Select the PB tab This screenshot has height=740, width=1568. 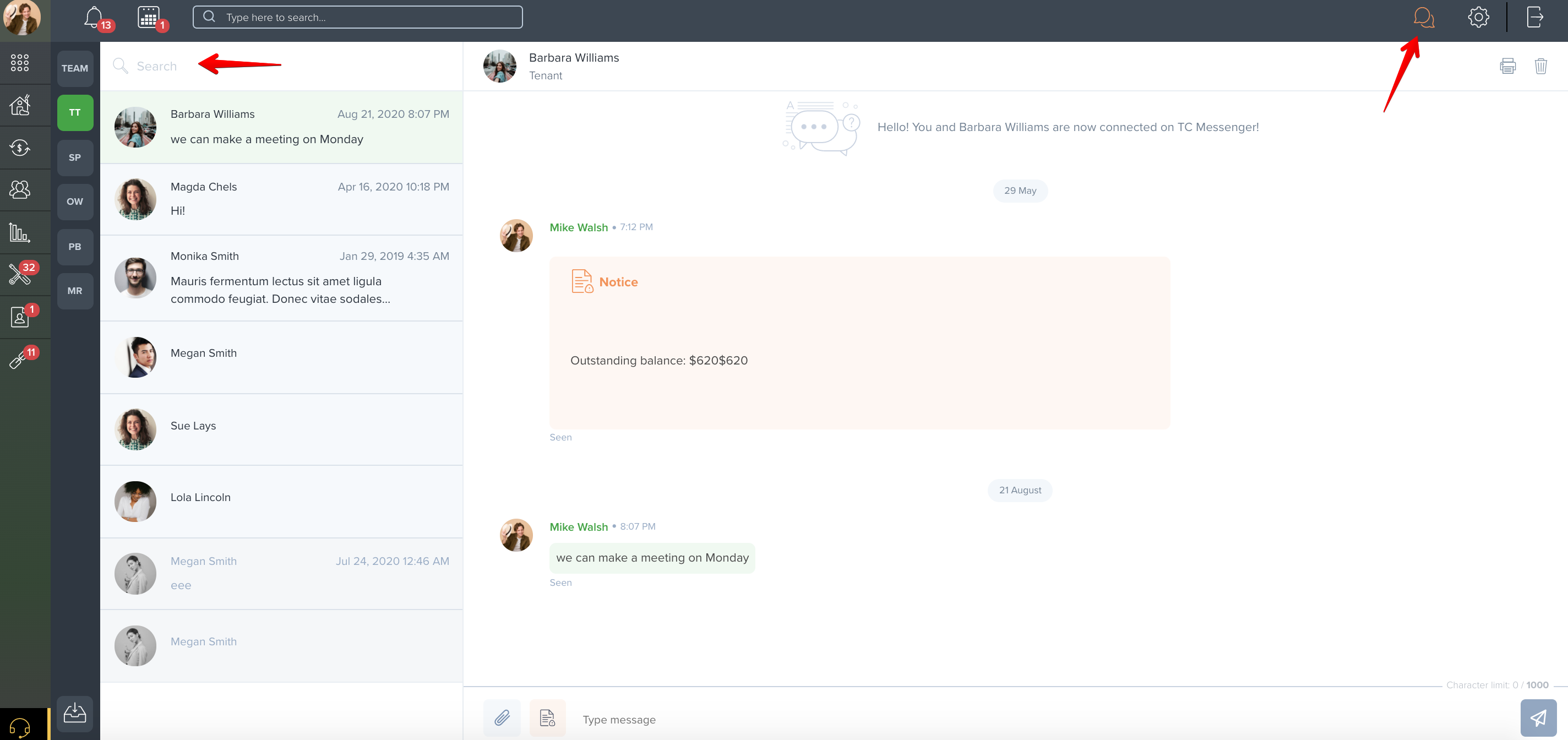[75, 247]
